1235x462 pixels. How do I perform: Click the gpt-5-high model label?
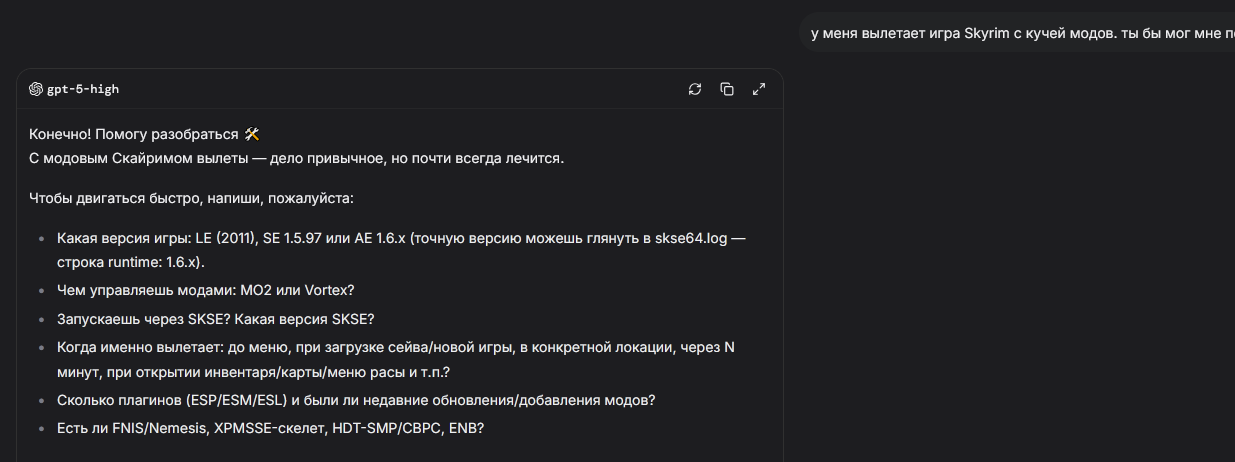pos(83,89)
